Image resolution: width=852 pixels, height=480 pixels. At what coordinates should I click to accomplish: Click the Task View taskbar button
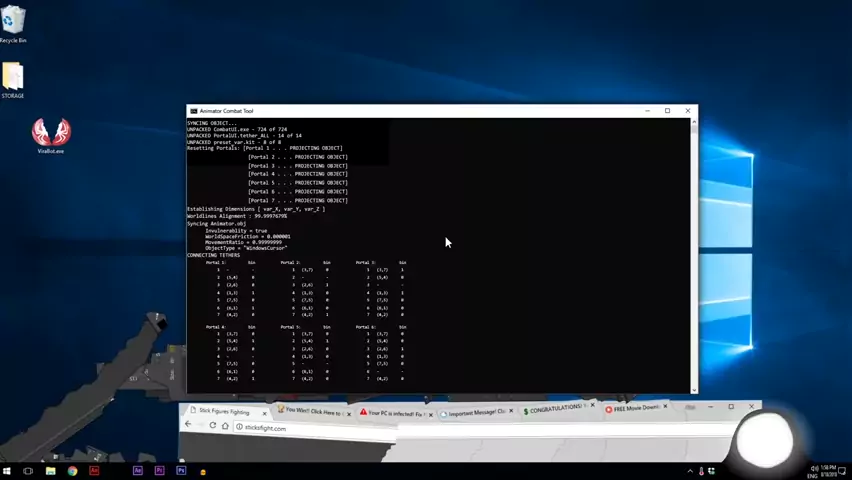tap(28, 471)
